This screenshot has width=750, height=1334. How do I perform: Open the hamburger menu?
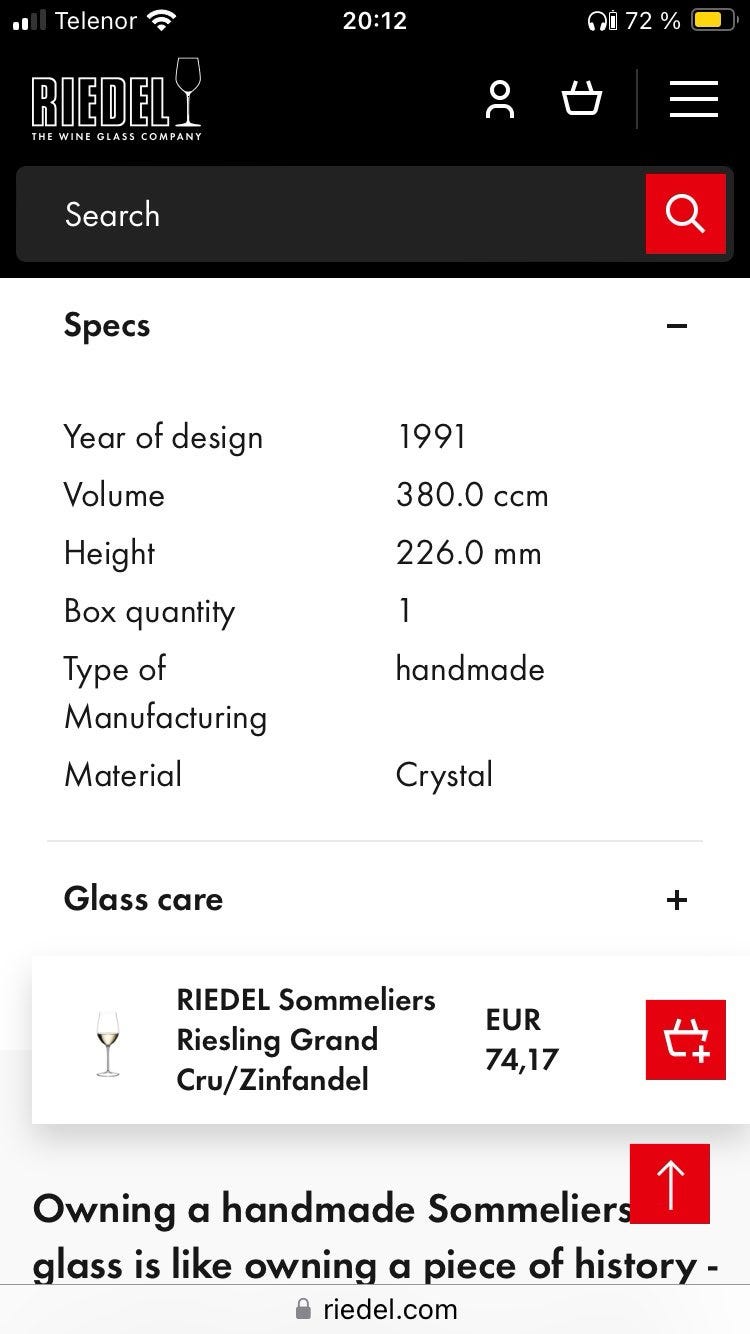pos(694,100)
